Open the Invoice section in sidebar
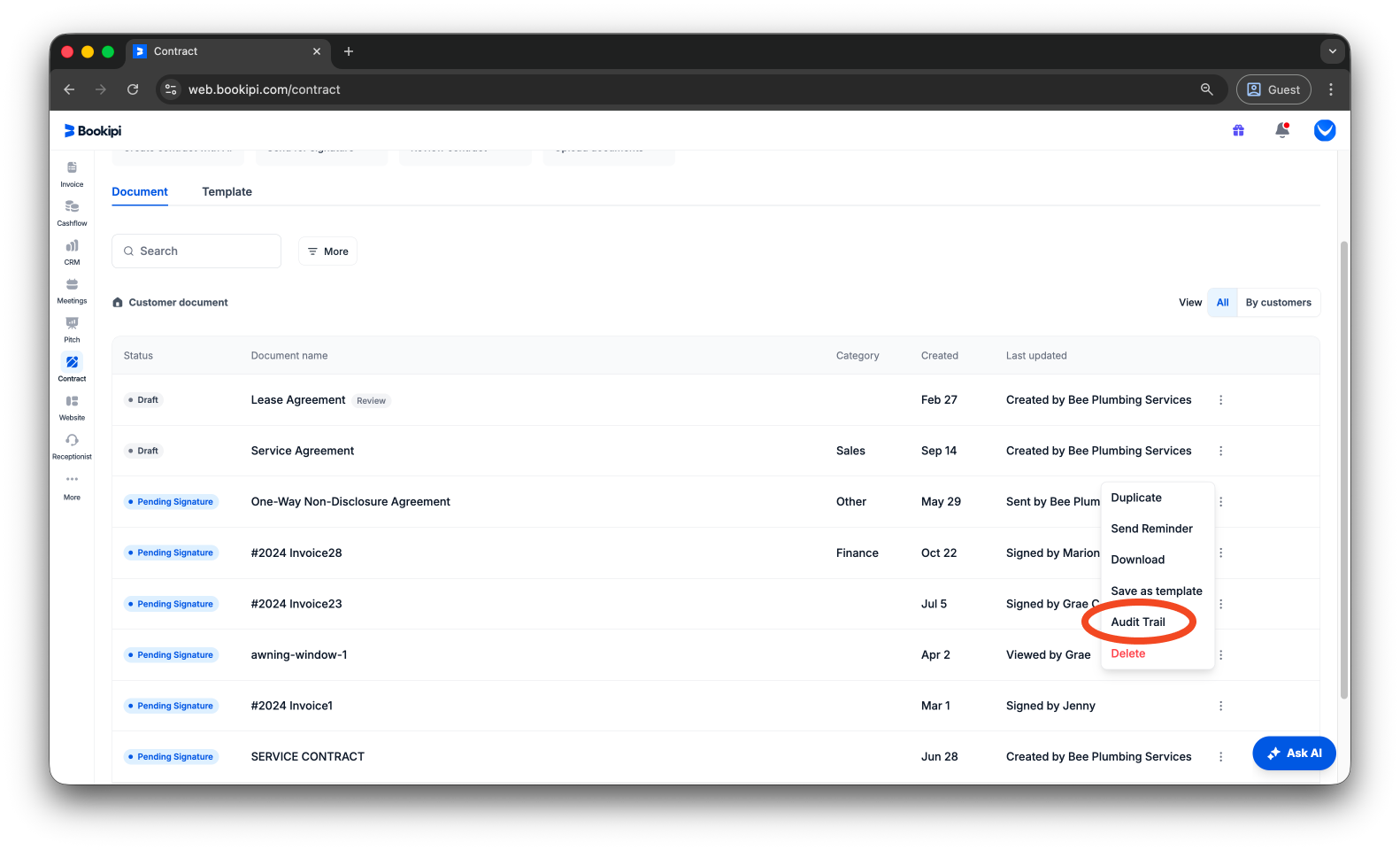1400x850 pixels. (72, 174)
